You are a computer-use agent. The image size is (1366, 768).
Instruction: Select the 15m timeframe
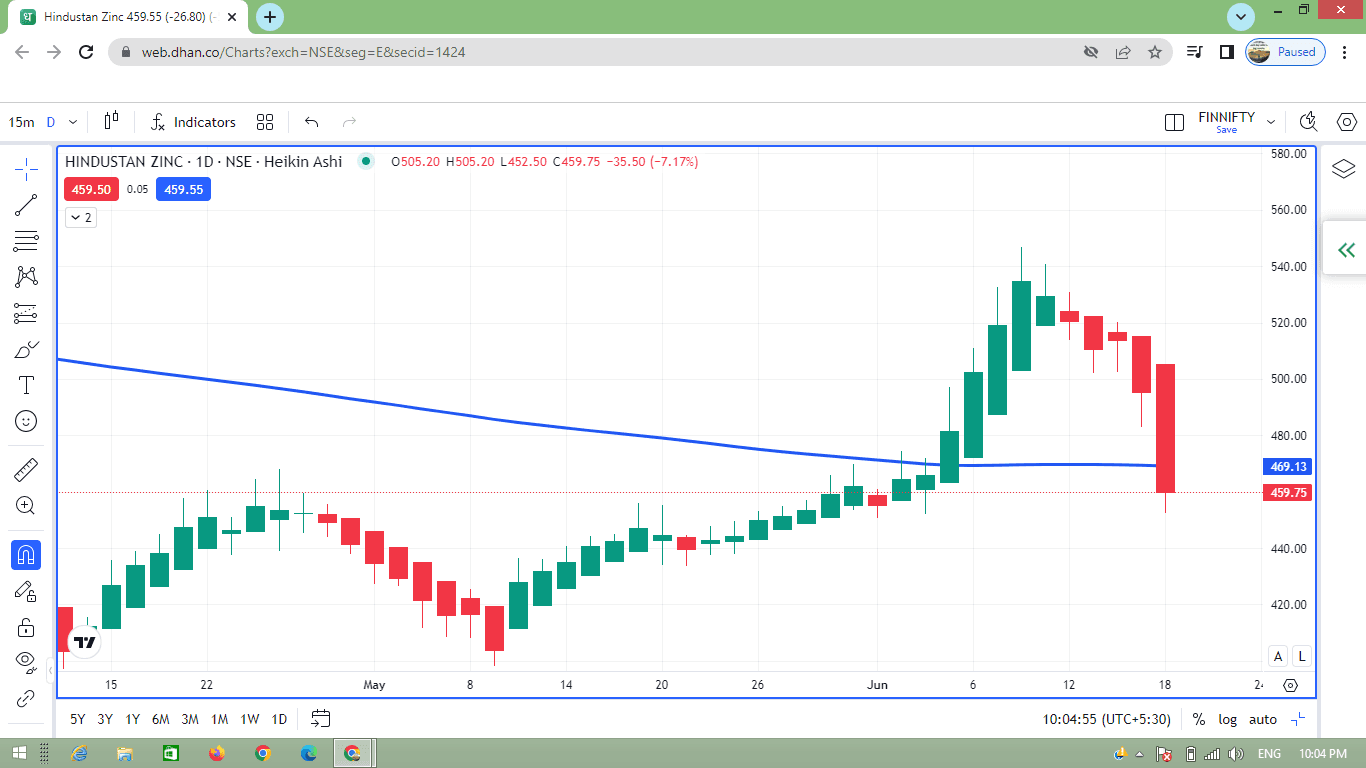(21, 122)
